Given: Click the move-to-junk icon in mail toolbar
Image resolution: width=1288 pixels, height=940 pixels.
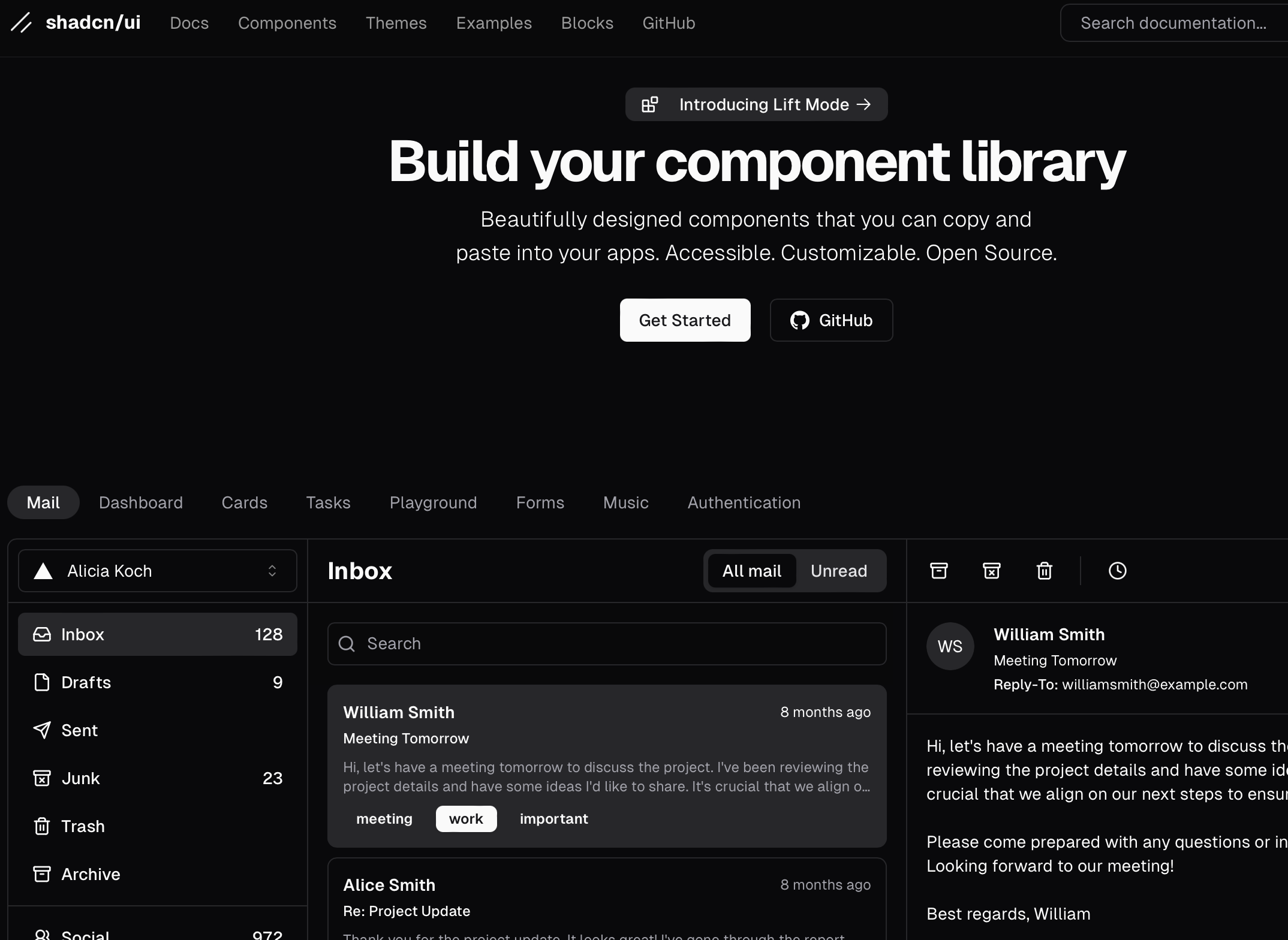Looking at the screenshot, I should point(991,571).
